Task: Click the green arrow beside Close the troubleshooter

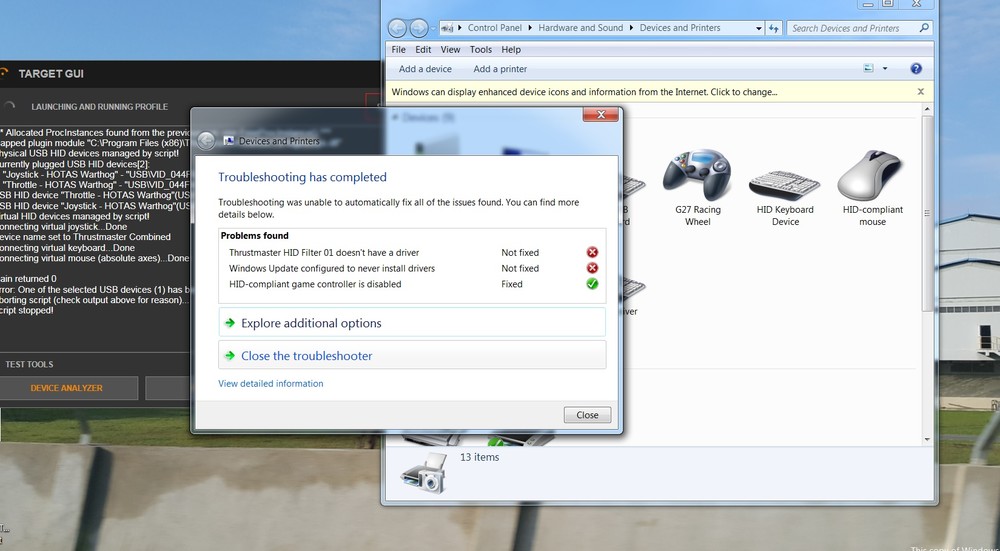Action: point(230,356)
